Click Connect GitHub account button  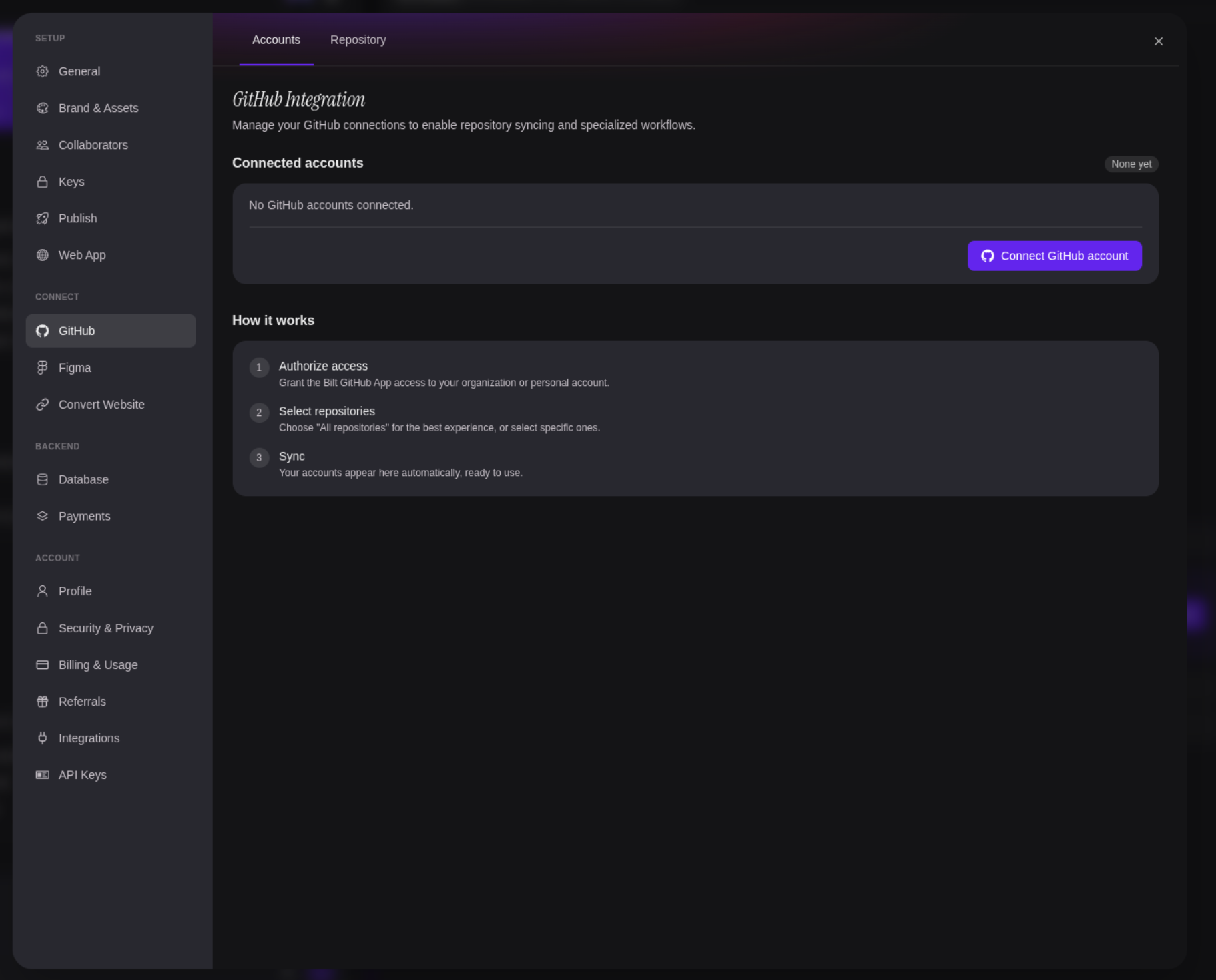pyautogui.click(x=1054, y=256)
